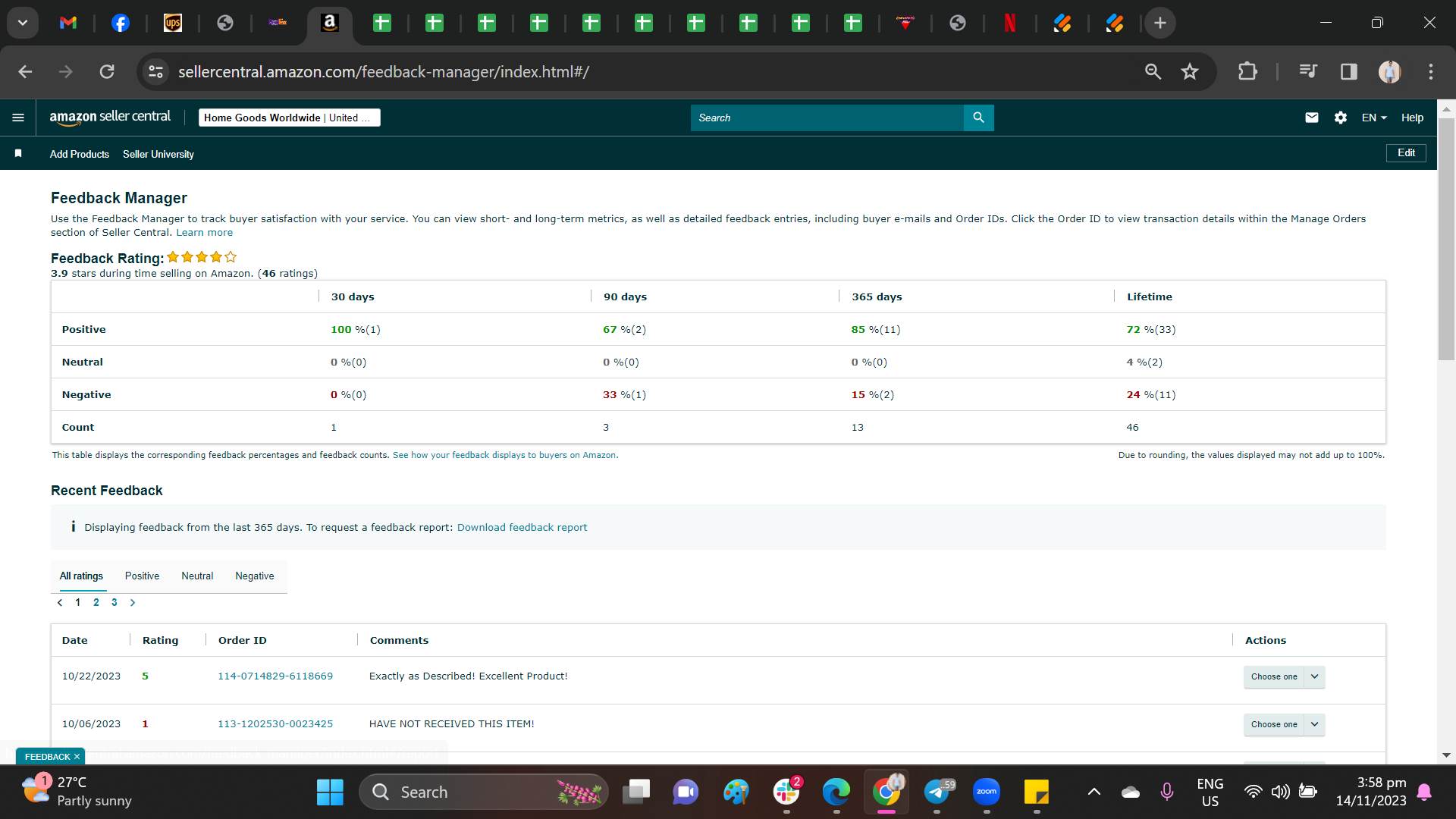Open the UPS browser tab
This screenshot has height=819, width=1456.
pos(173,23)
